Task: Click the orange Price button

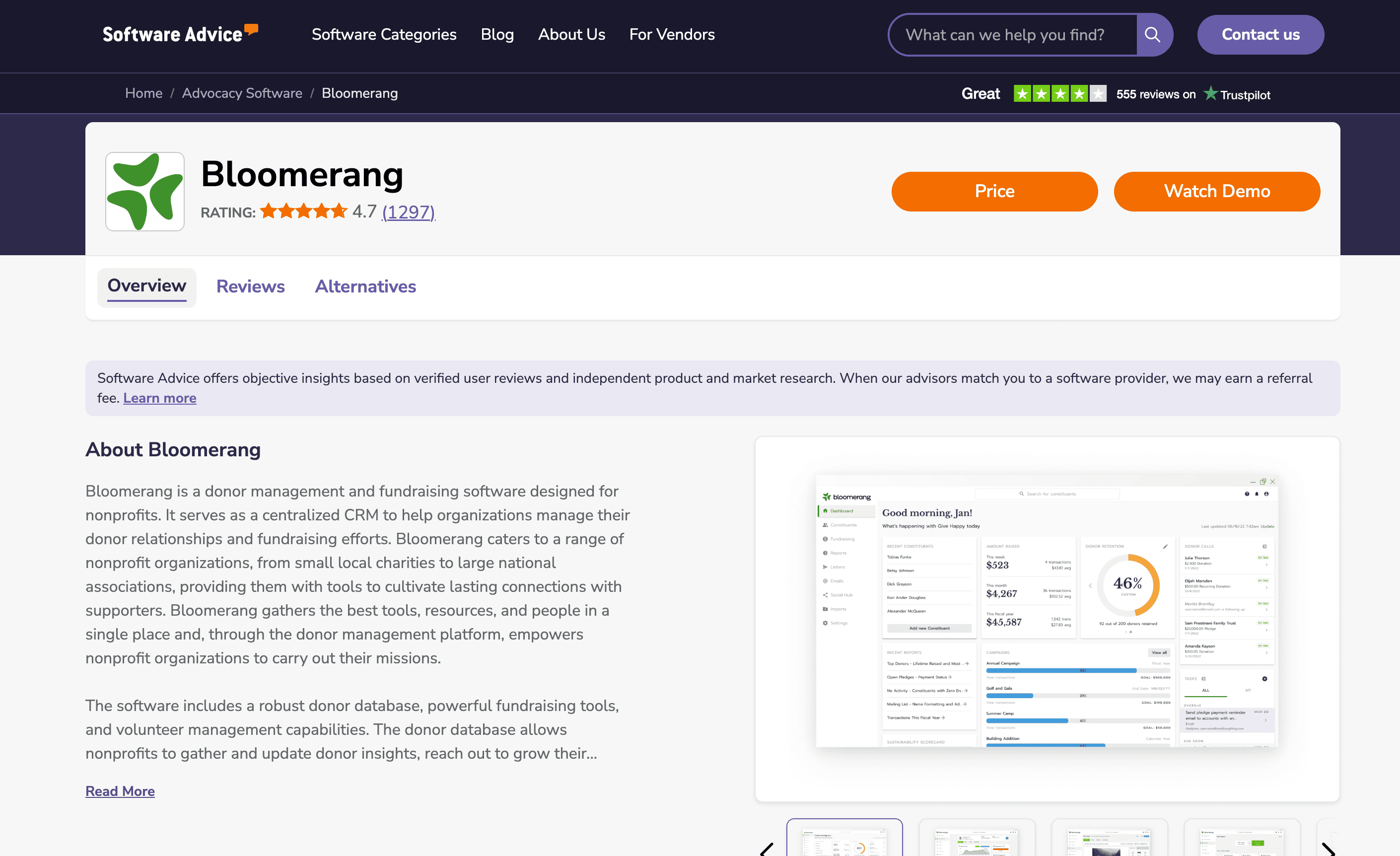Action: coord(994,192)
